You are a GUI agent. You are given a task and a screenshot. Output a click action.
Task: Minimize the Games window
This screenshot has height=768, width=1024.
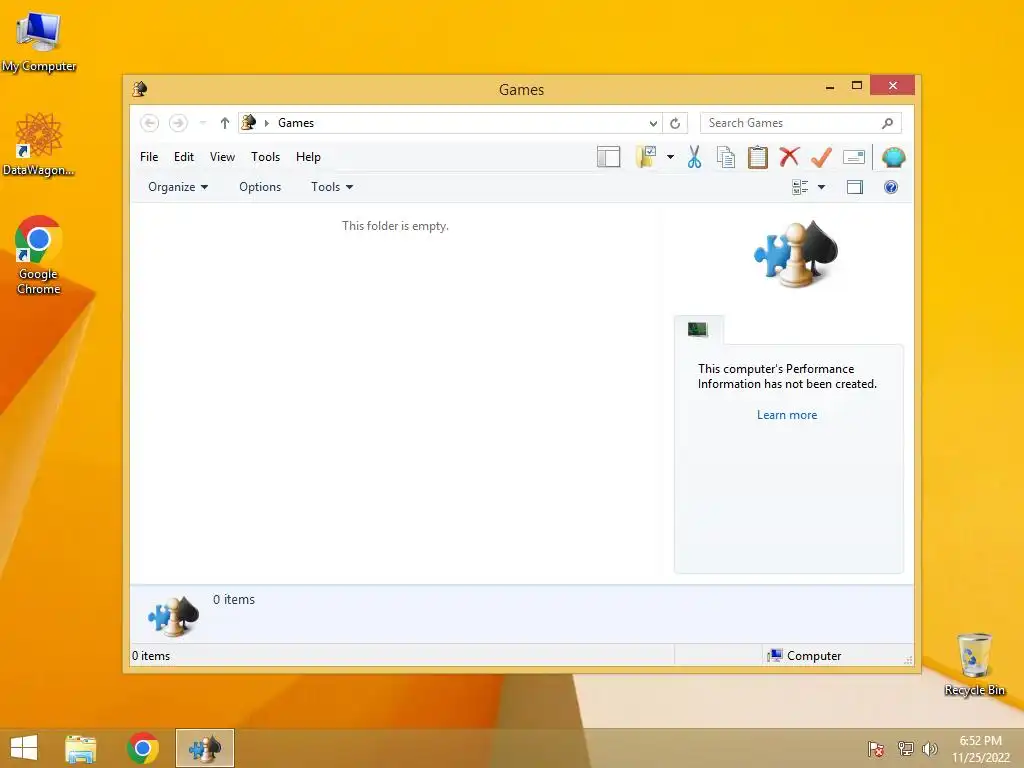point(830,86)
